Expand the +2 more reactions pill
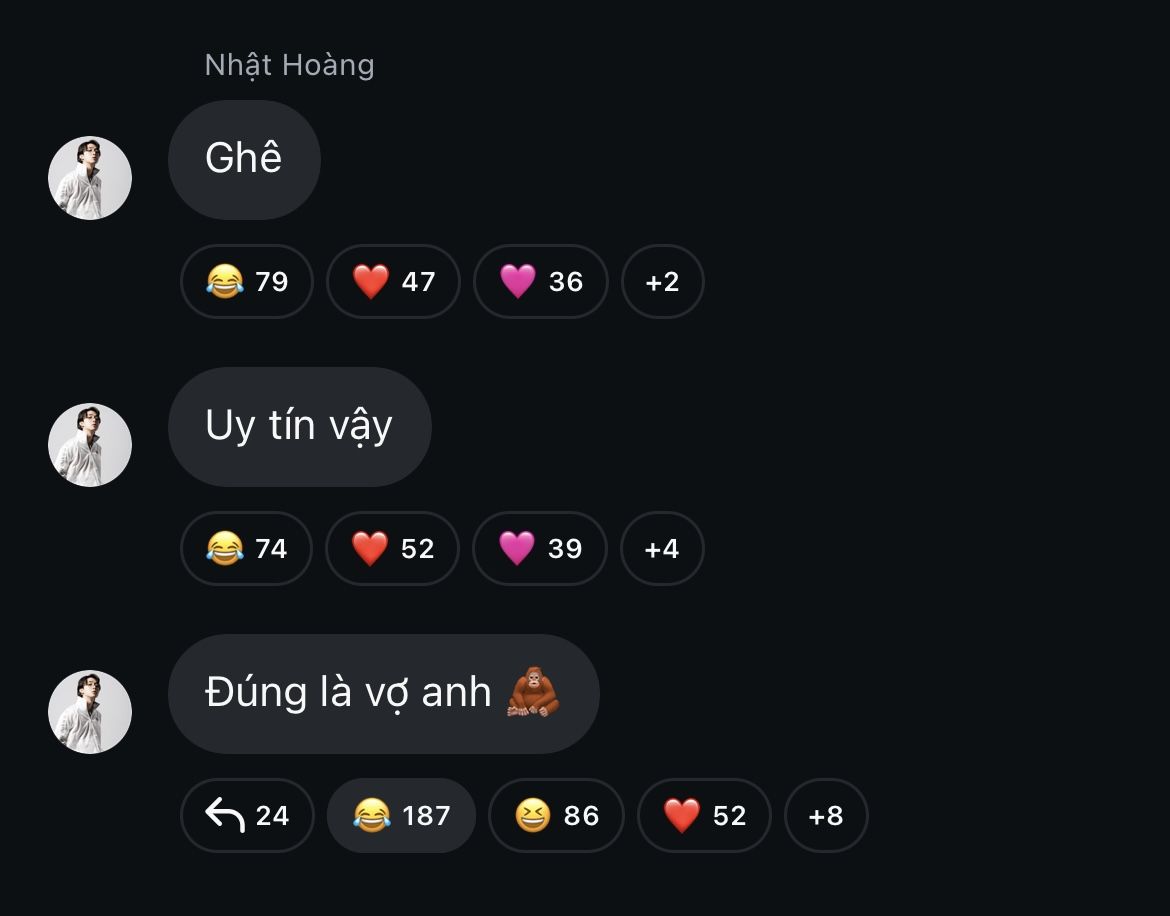The image size is (1170, 916). pos(663,281)
